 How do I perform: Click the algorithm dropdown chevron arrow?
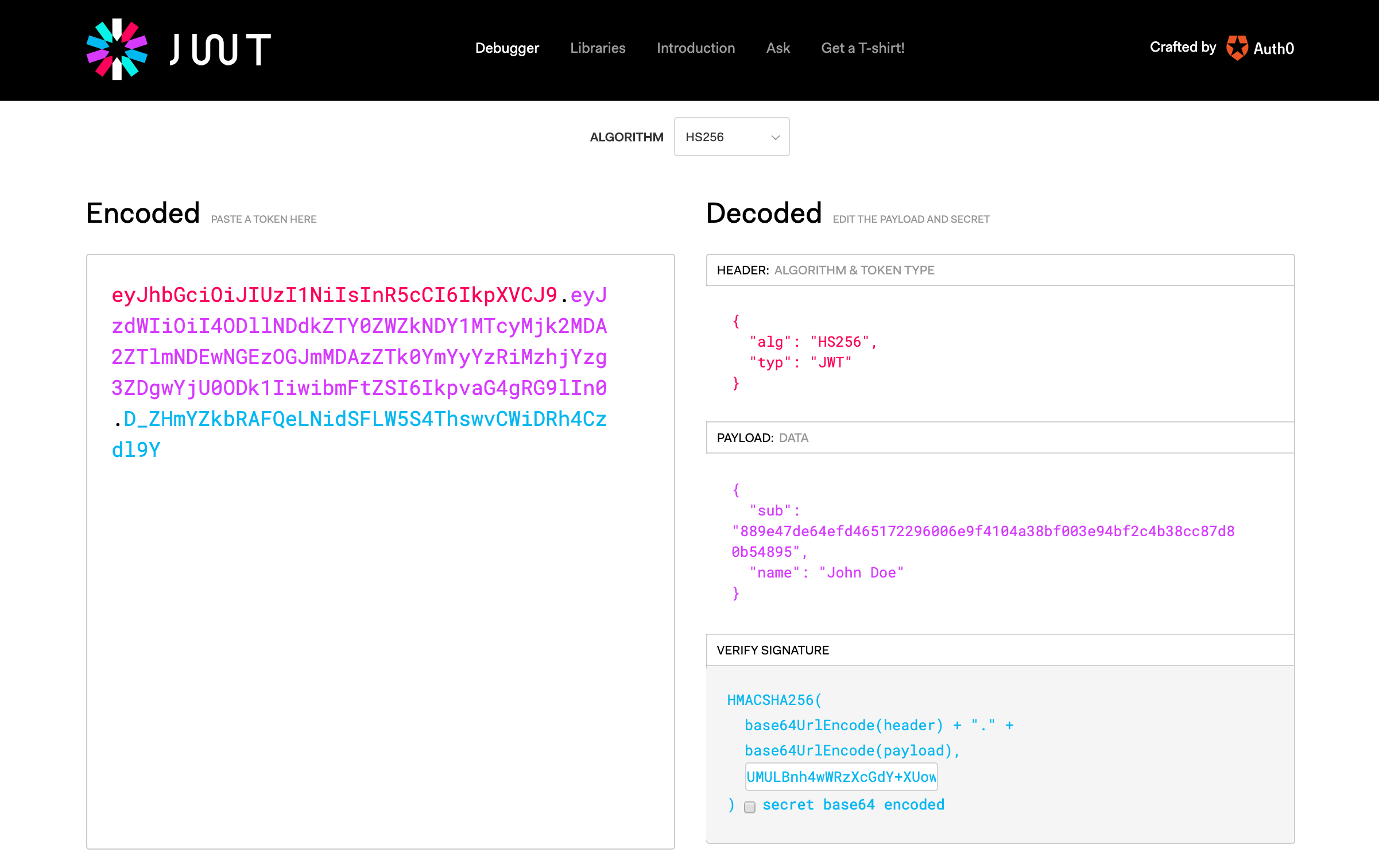pyautogui.click(x=775, y=137)
